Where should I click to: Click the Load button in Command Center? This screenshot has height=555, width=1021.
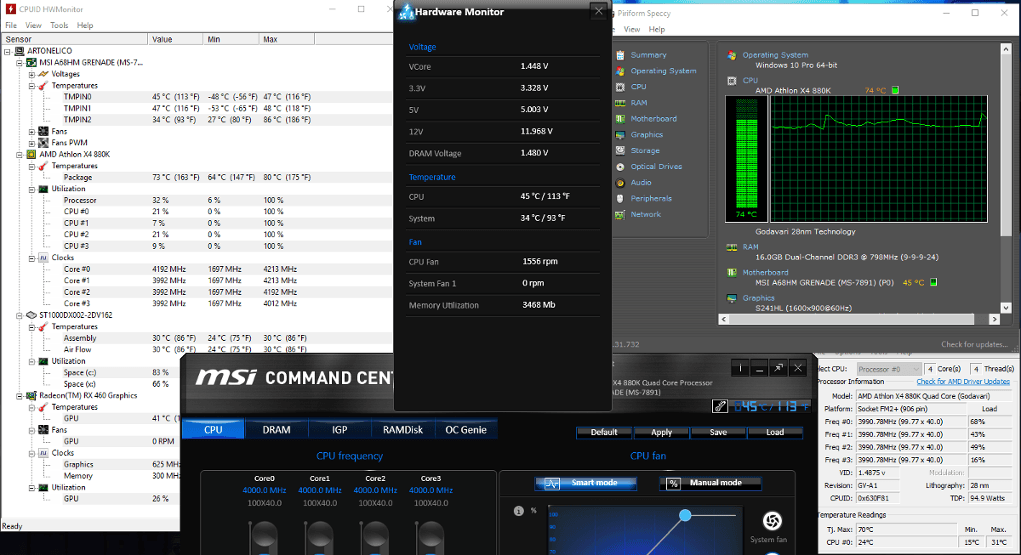pos(775,433)
